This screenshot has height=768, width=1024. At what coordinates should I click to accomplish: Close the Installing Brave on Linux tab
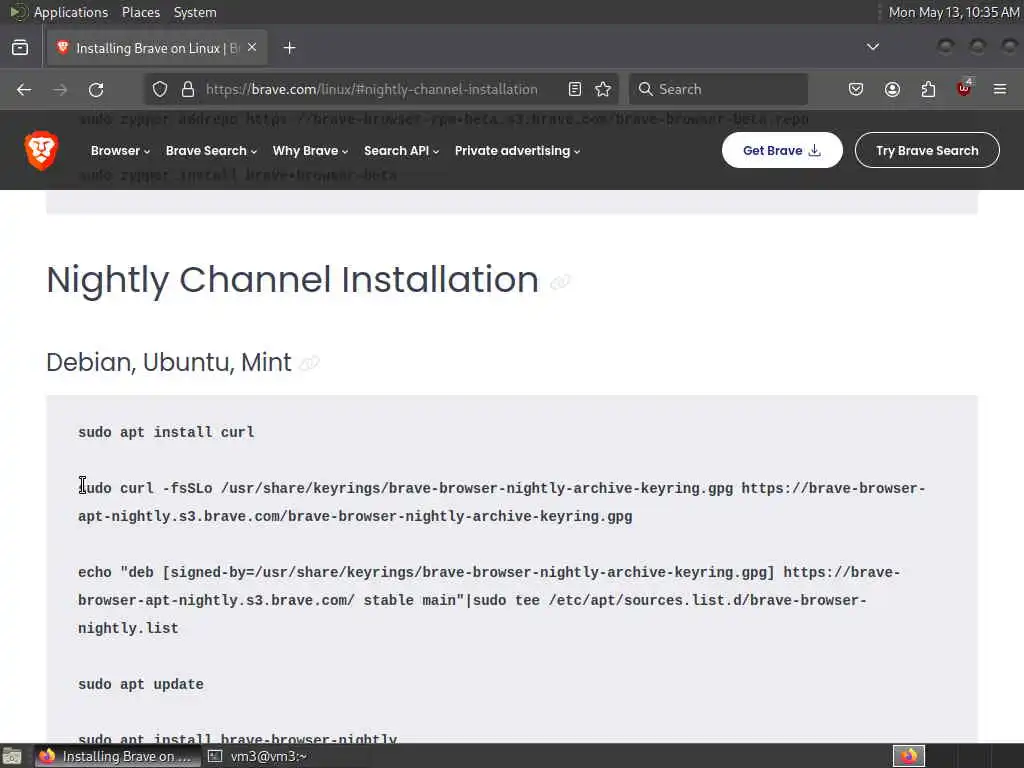click(252, 48)
